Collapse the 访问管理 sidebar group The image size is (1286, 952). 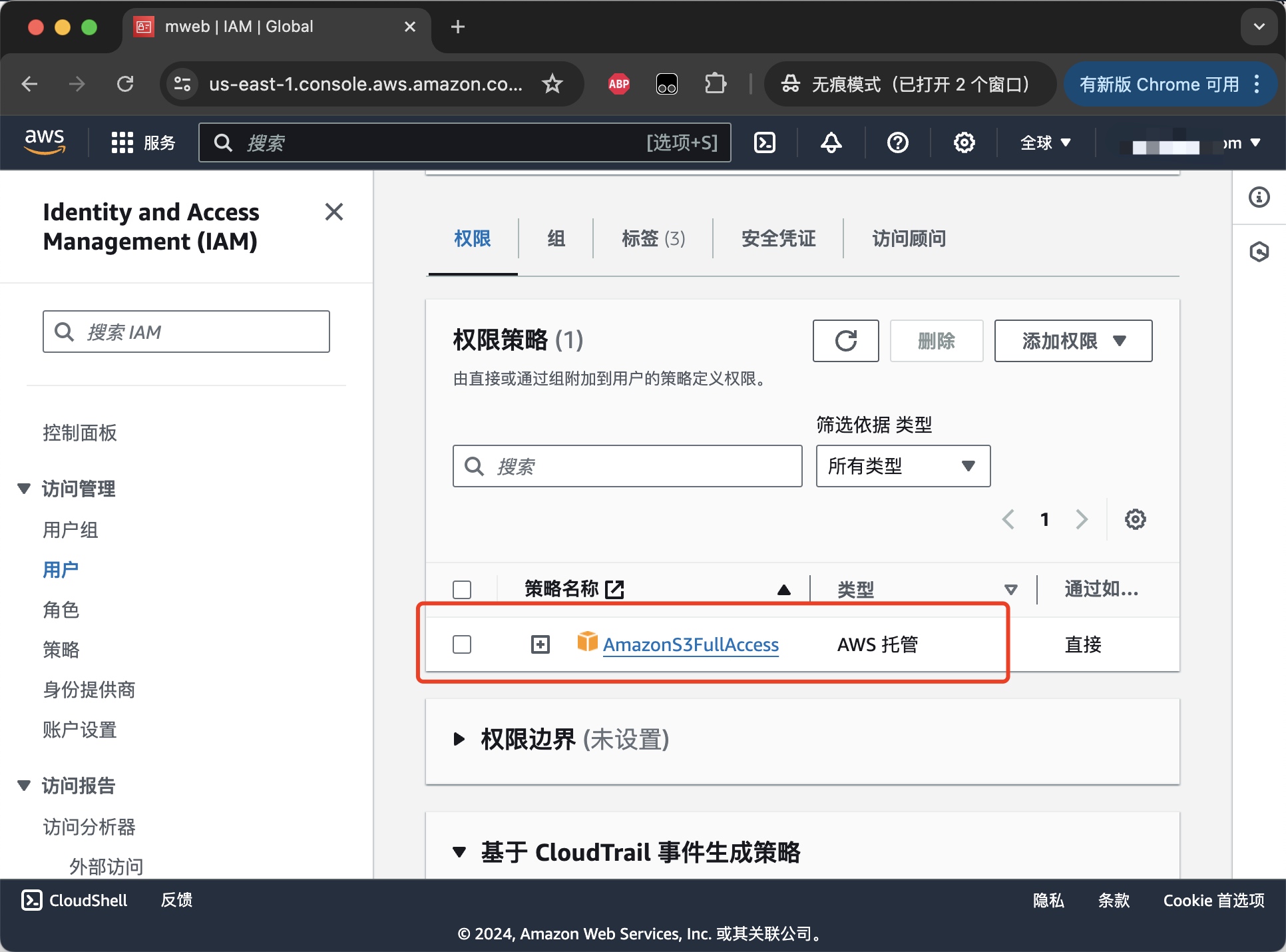point(25,489)
